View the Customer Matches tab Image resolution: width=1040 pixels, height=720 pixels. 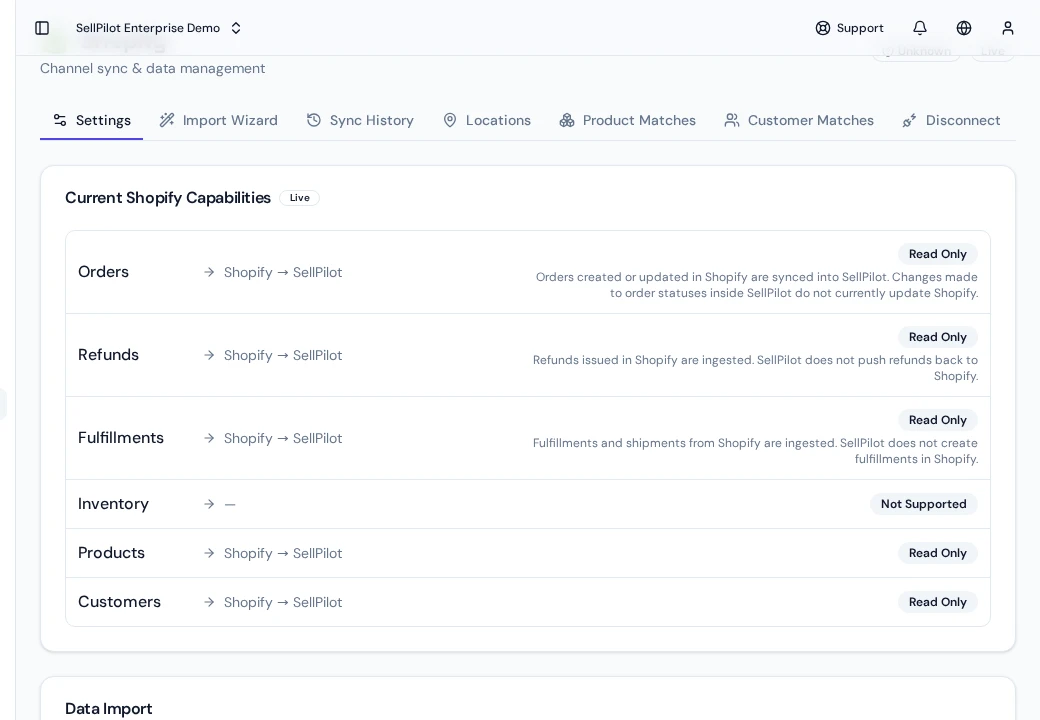pyautogui.click(x=799, y=120)
